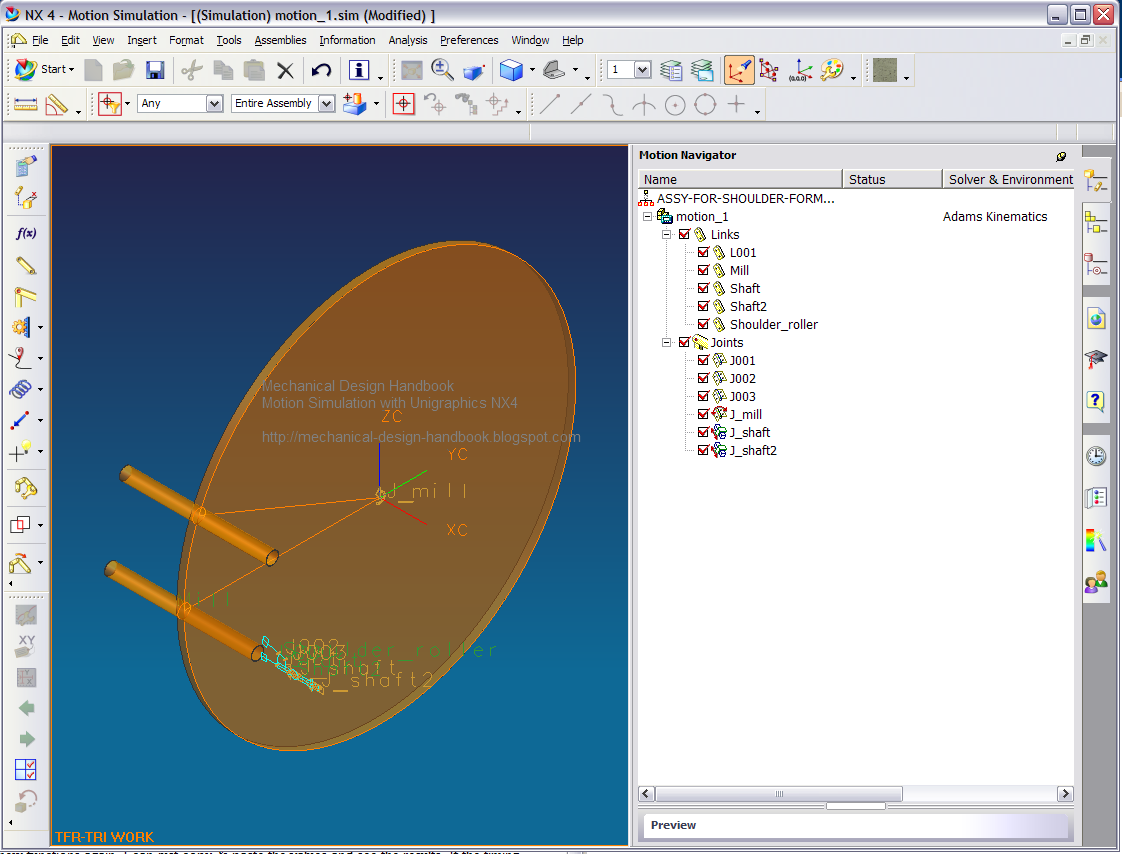The image size is (1122, 854).
Task: Toggle the J001 joint checkbox
Action: [x=703, y=360]
